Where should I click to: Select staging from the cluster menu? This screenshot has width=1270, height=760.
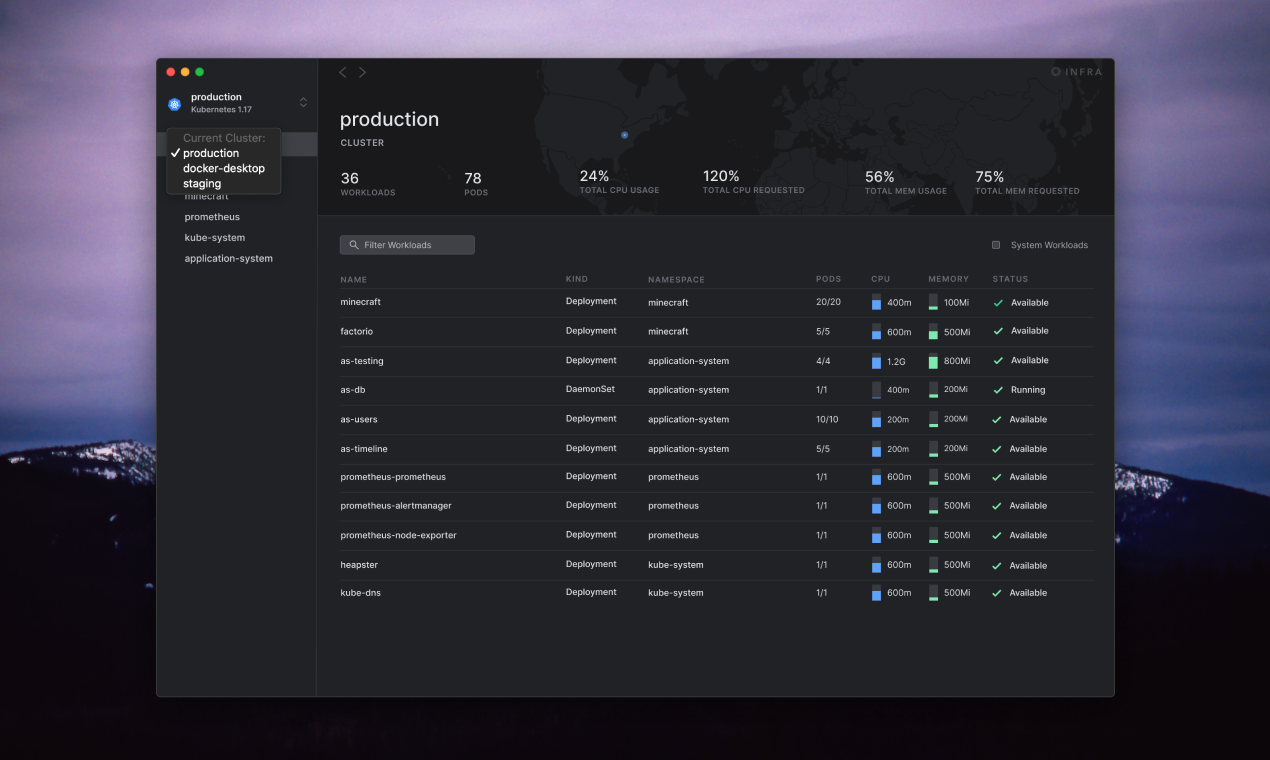coord(201,183)
